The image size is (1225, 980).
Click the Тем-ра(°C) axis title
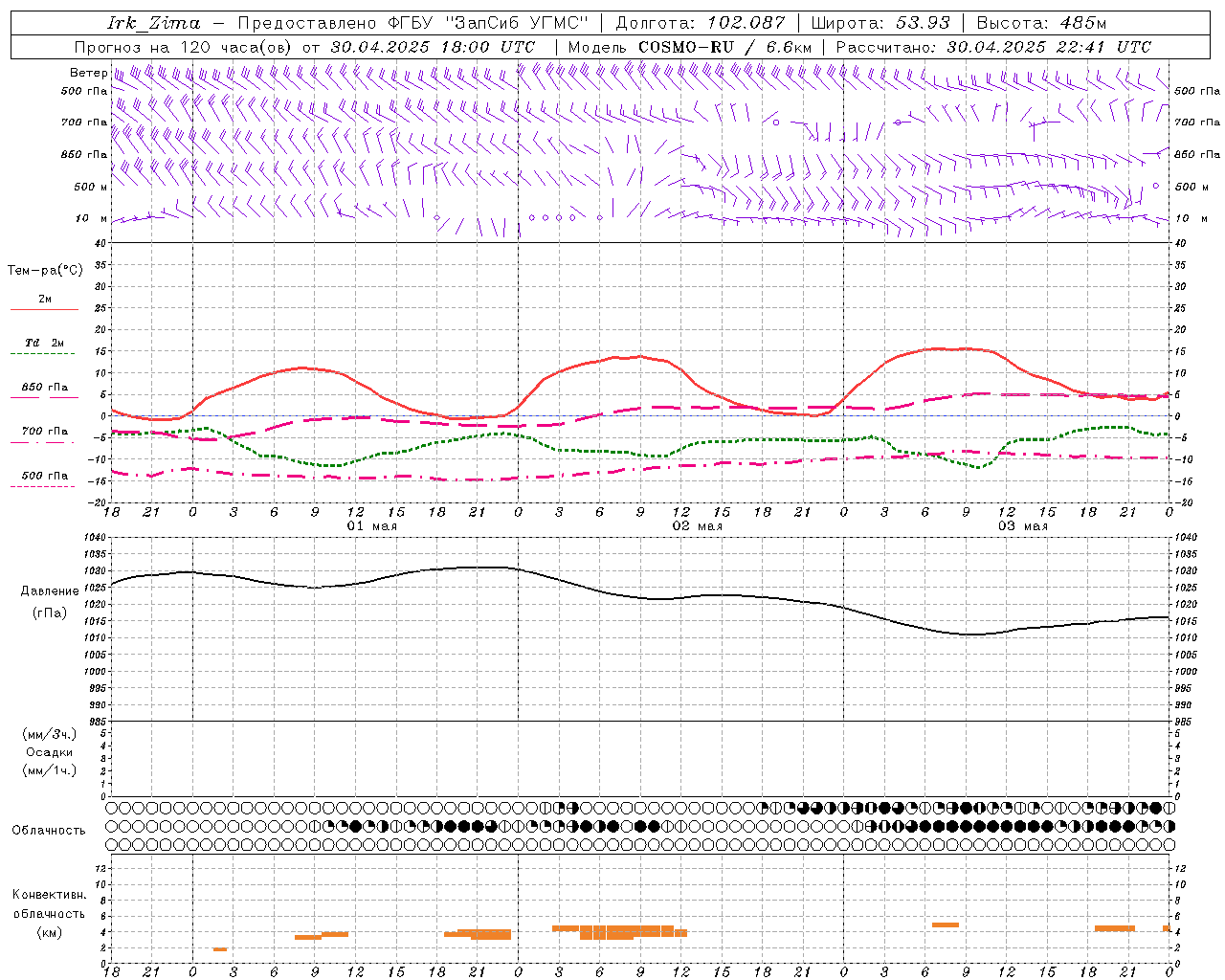point(45,271)
